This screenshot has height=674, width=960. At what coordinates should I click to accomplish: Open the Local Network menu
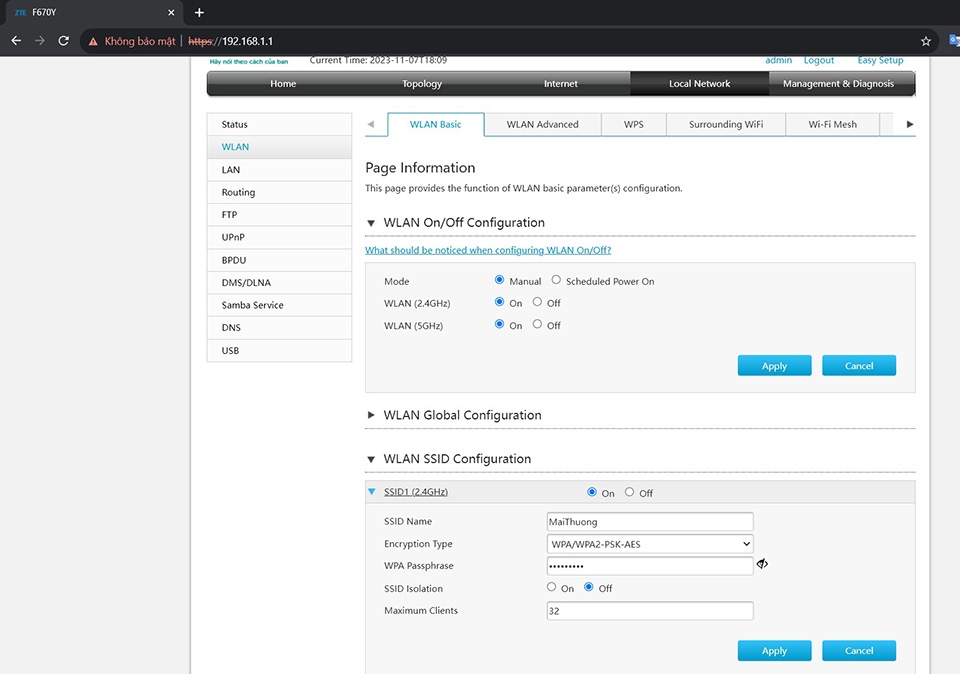pyautogui.click(x=699, y=84)
